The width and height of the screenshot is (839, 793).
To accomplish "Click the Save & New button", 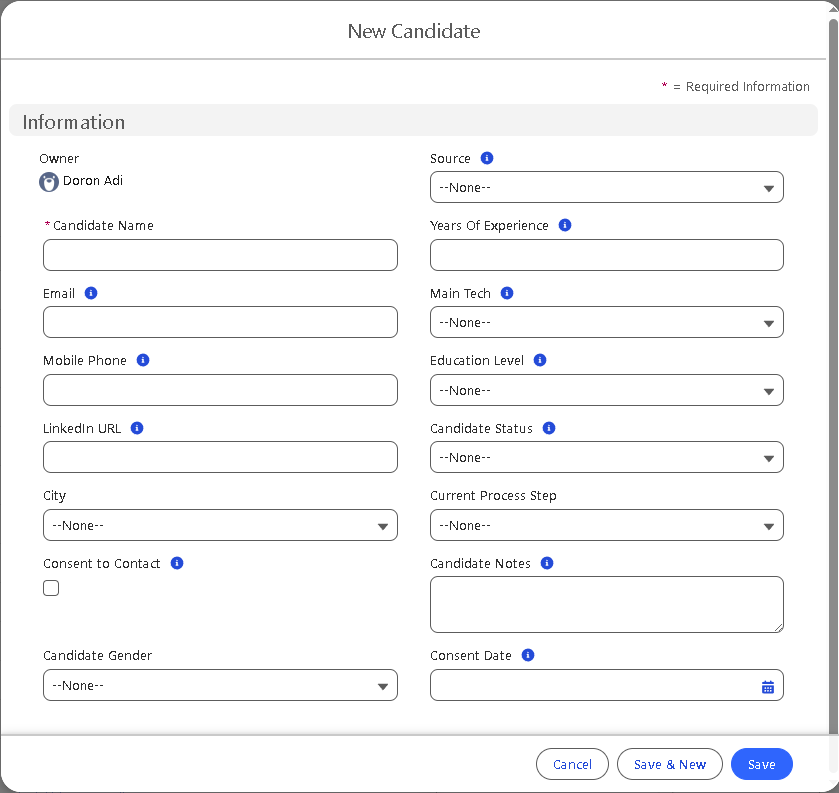I will click(x=670, y=764).
